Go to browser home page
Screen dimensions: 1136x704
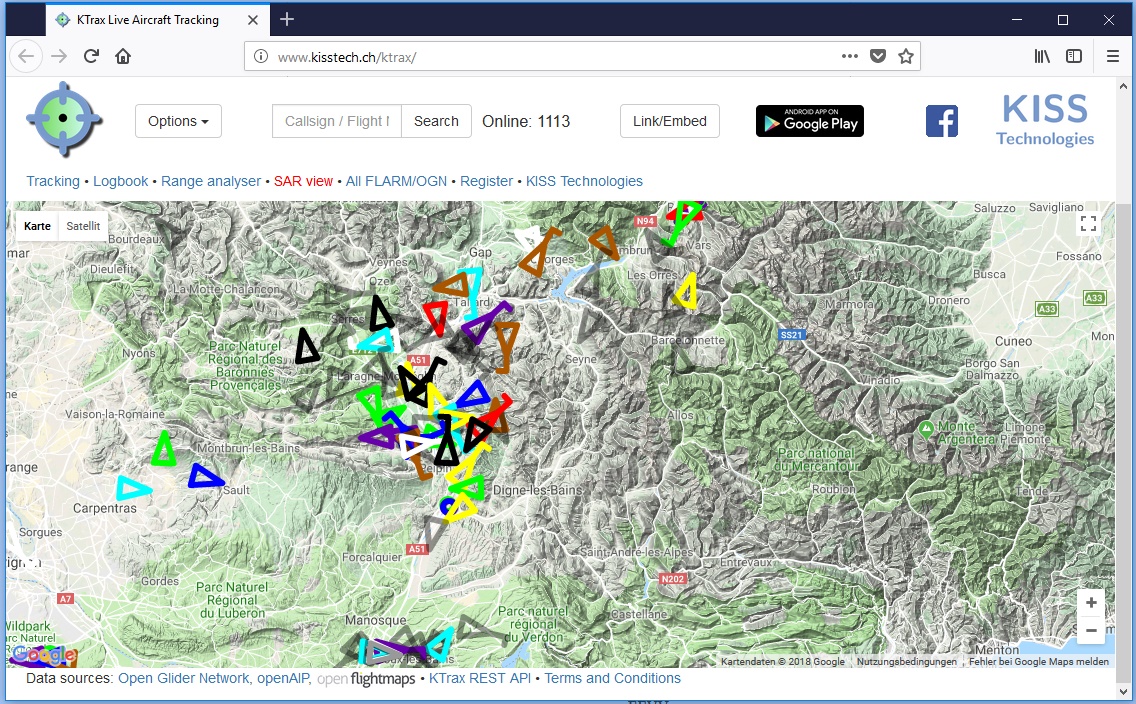(123, 56)
